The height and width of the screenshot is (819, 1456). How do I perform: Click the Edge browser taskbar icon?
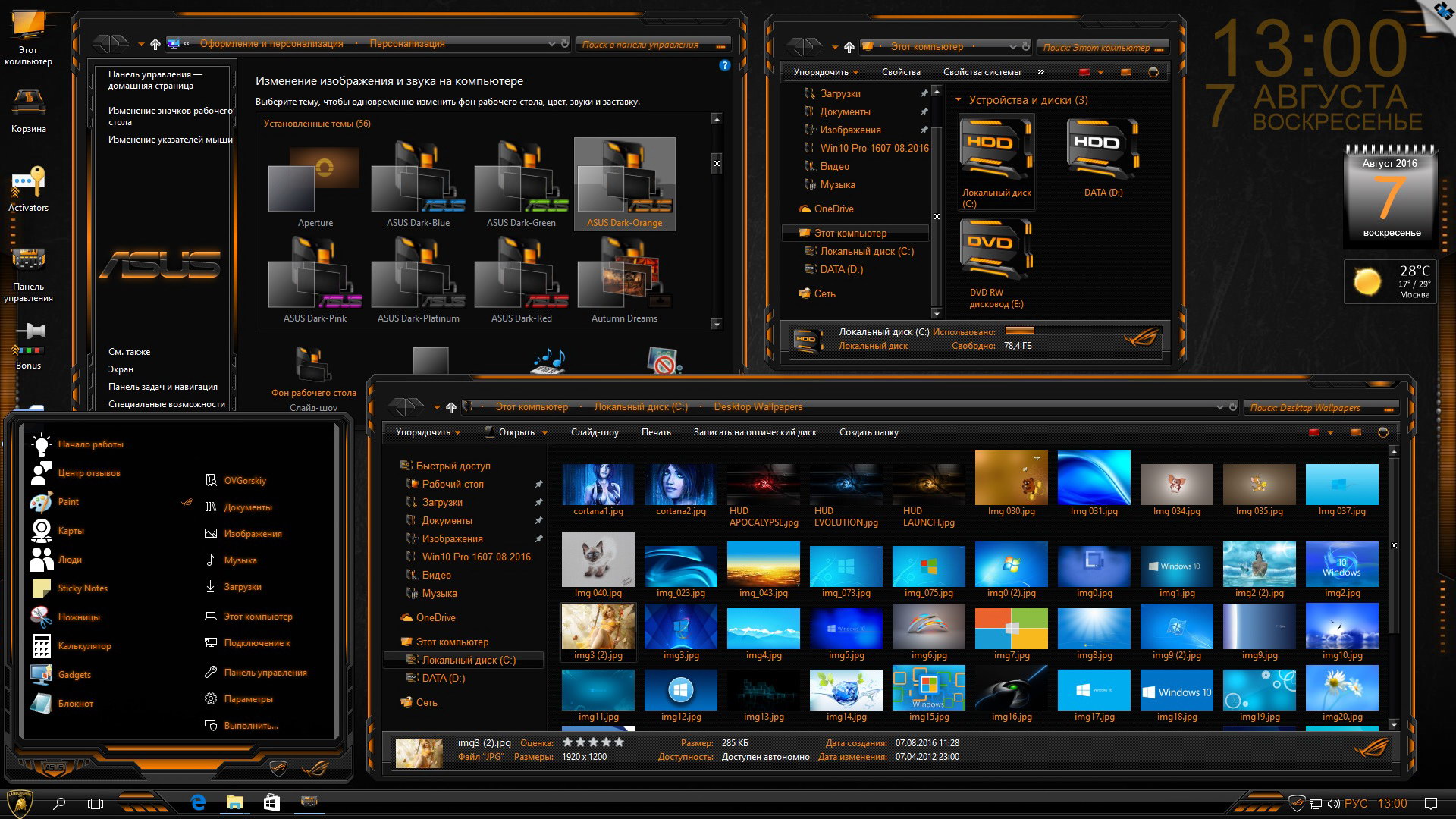tap(198, 802)
